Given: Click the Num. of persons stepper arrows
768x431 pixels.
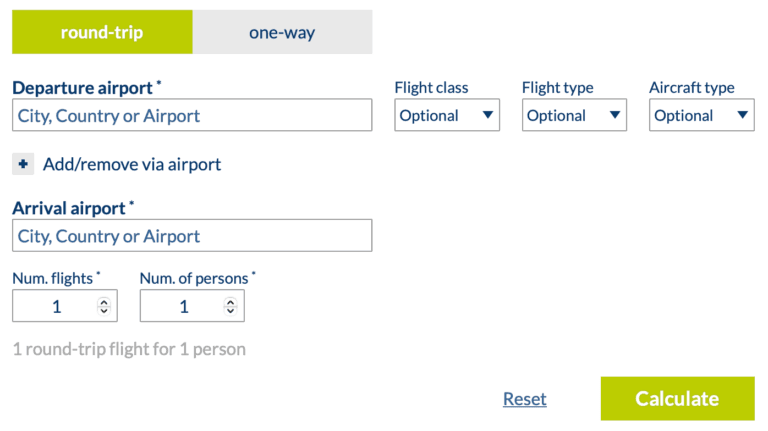Looking at the screenshot, I should coord(230,307).
